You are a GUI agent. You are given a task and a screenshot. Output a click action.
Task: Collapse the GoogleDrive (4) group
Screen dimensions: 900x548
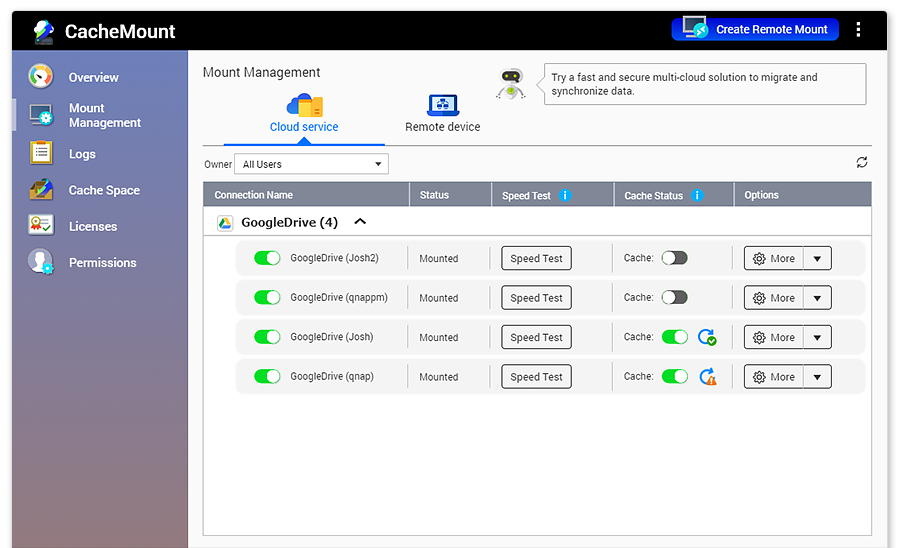[360, 222]
